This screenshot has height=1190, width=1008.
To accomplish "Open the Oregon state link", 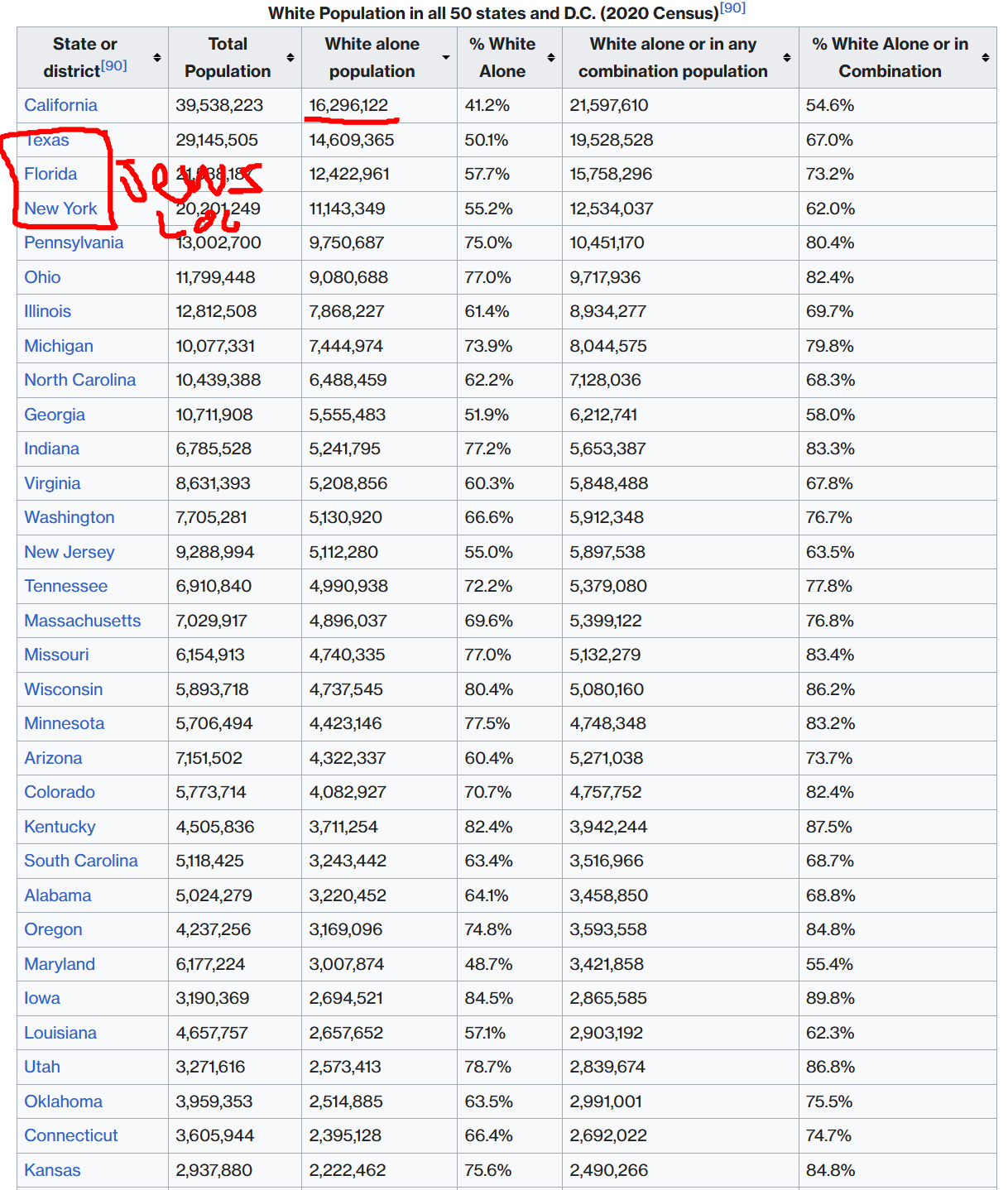I will [53, 929].
